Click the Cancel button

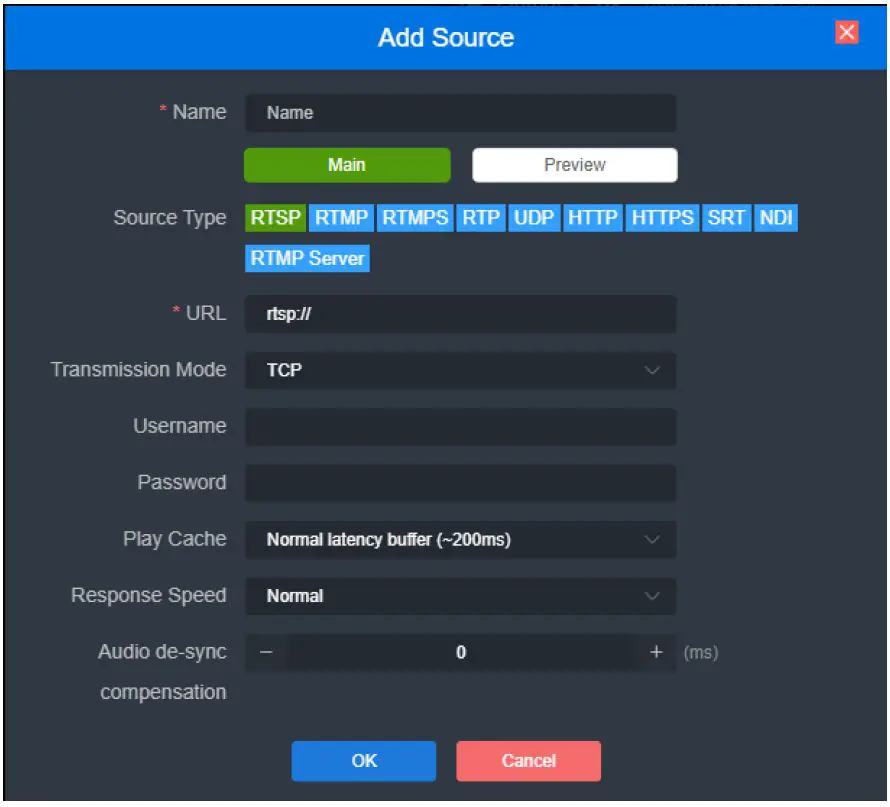(x=528, y=761)
